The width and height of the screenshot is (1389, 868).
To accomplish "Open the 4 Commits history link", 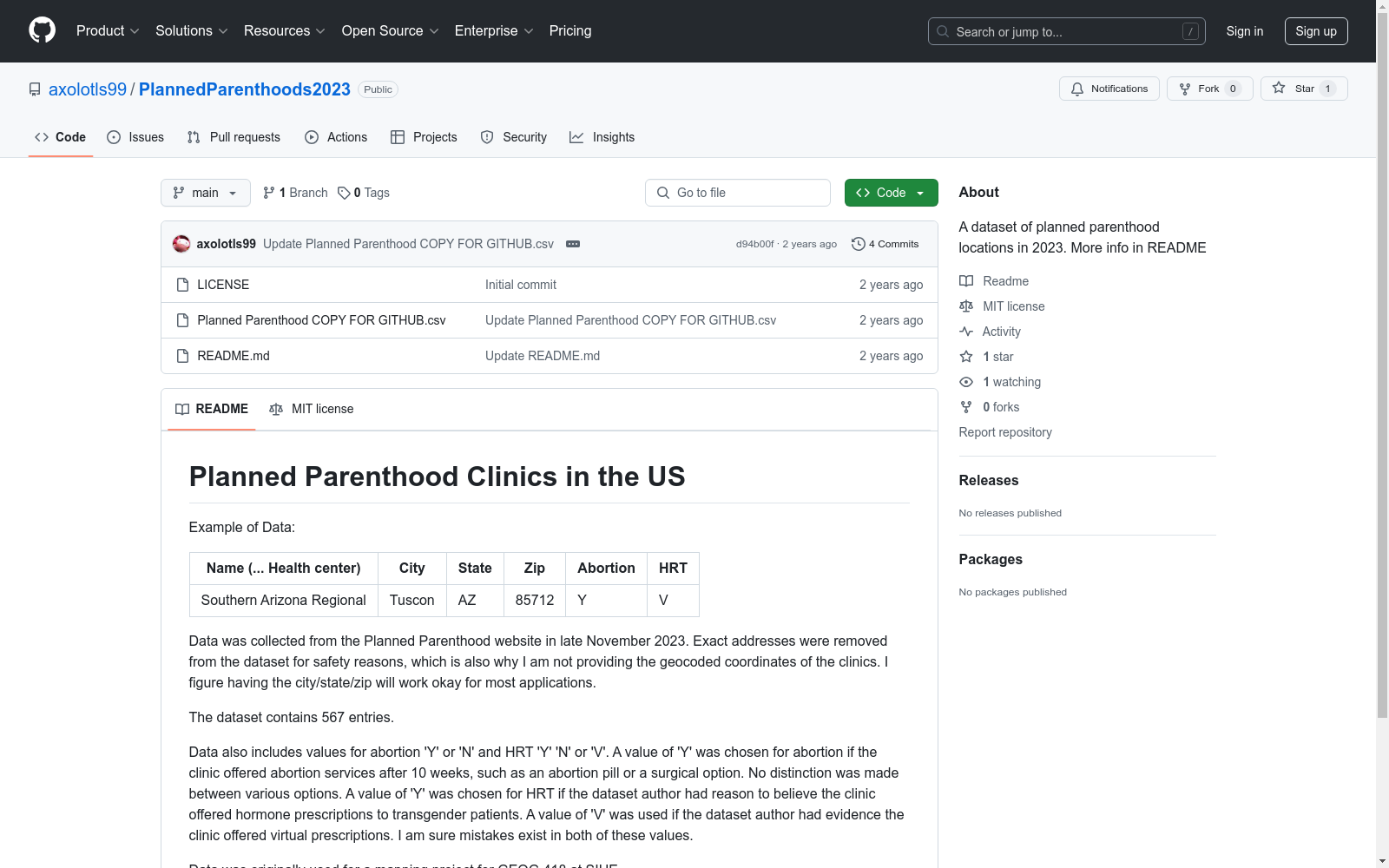I will pyautogui.click(x=885, y=244).
